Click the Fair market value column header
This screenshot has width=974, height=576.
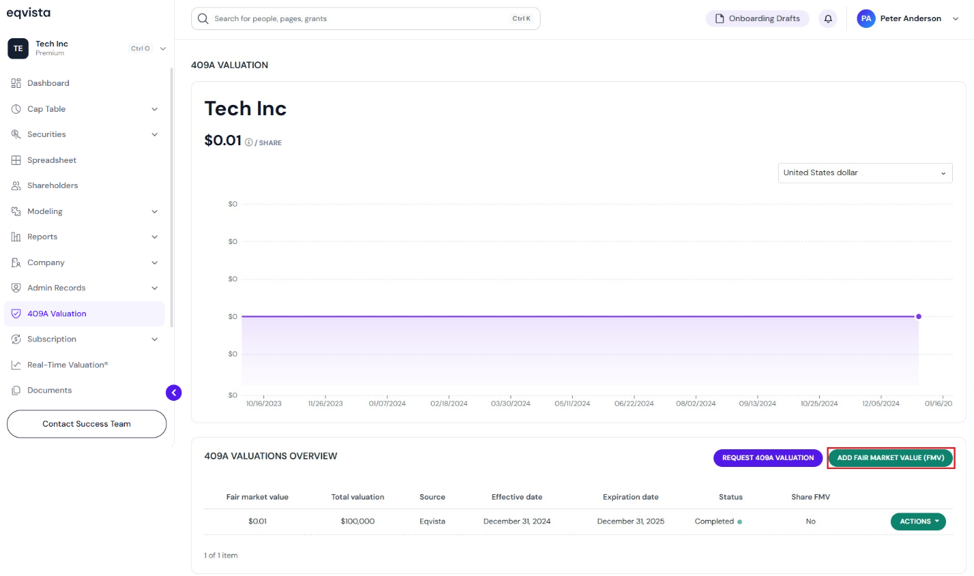pos(257,497)
